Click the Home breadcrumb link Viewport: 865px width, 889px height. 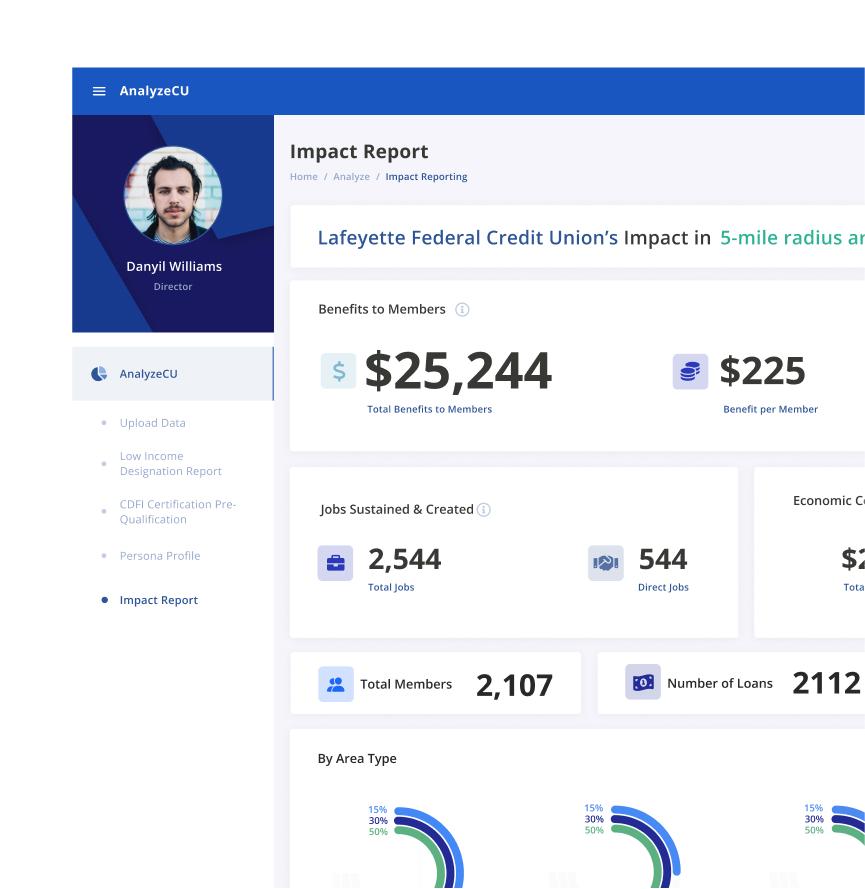pos(303,176)
